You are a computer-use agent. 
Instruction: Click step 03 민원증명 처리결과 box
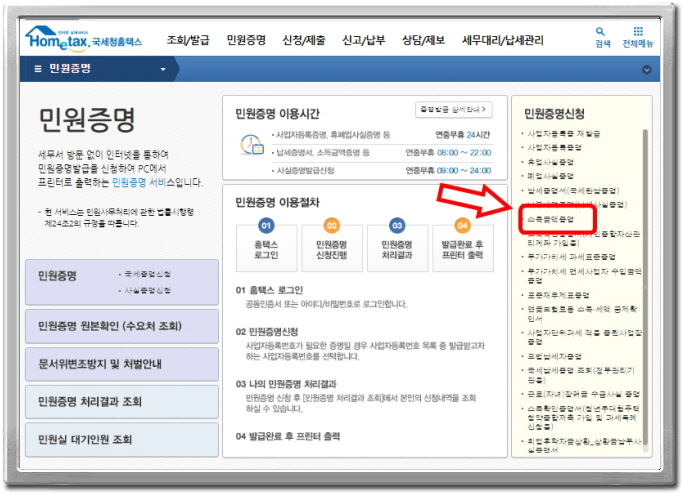click(x=397, y=248)
